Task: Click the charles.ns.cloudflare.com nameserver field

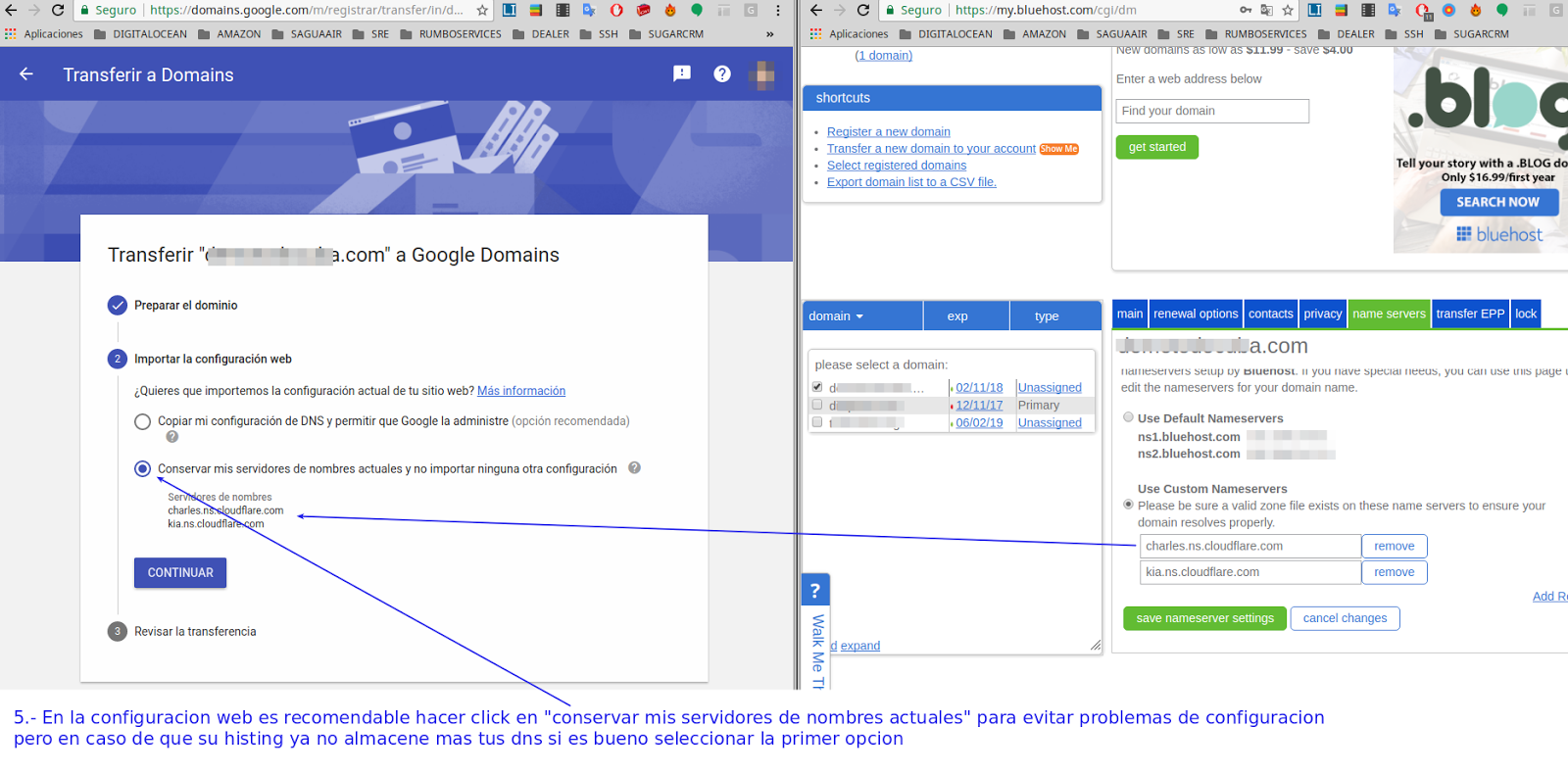Action: 1250,546
